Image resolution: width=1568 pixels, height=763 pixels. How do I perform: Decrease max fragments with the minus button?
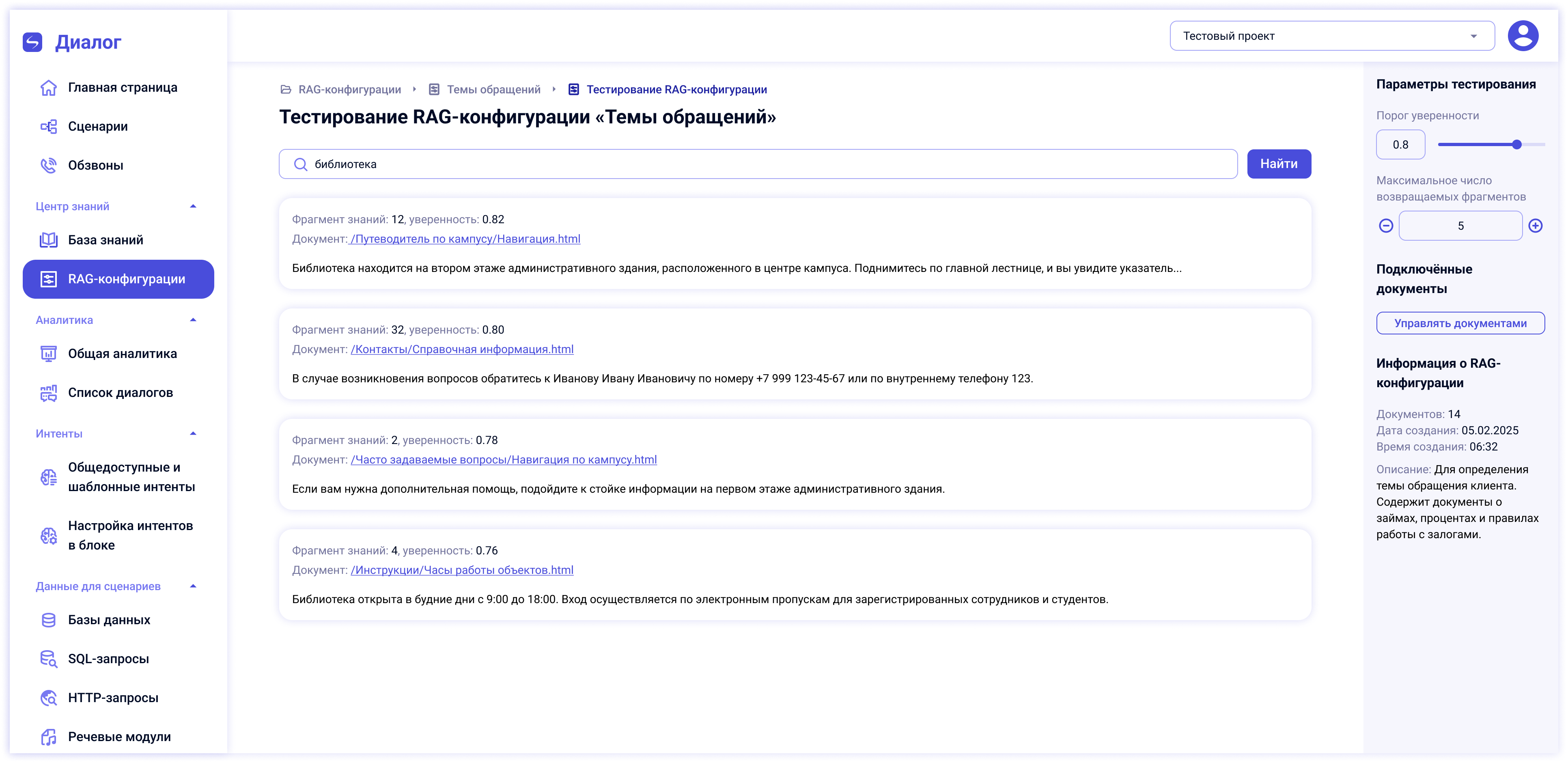pos(1386,226)
